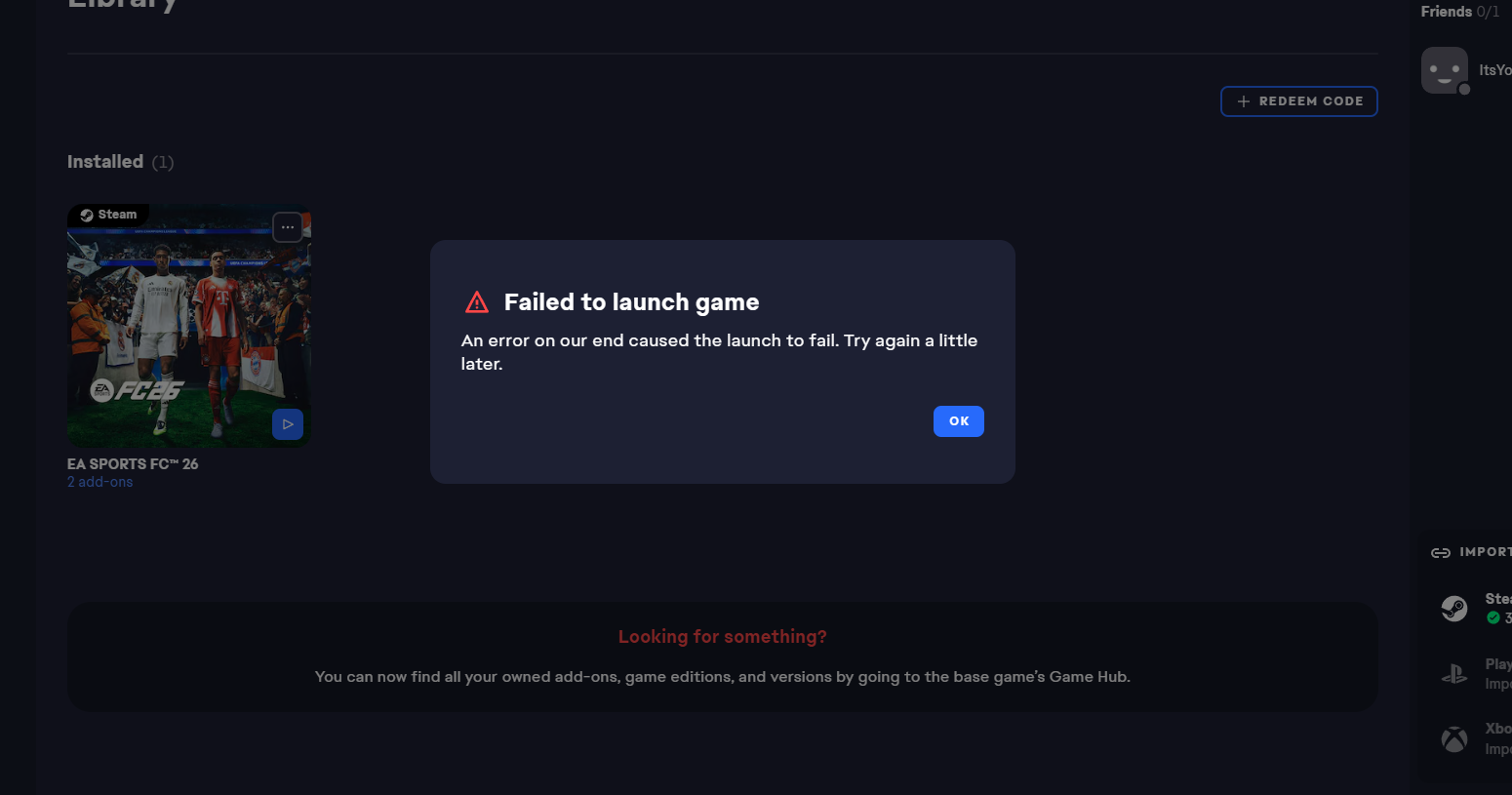Select the Steam logo in import panel
This screenshot has height=795, width=1512.
point(1454,609)
